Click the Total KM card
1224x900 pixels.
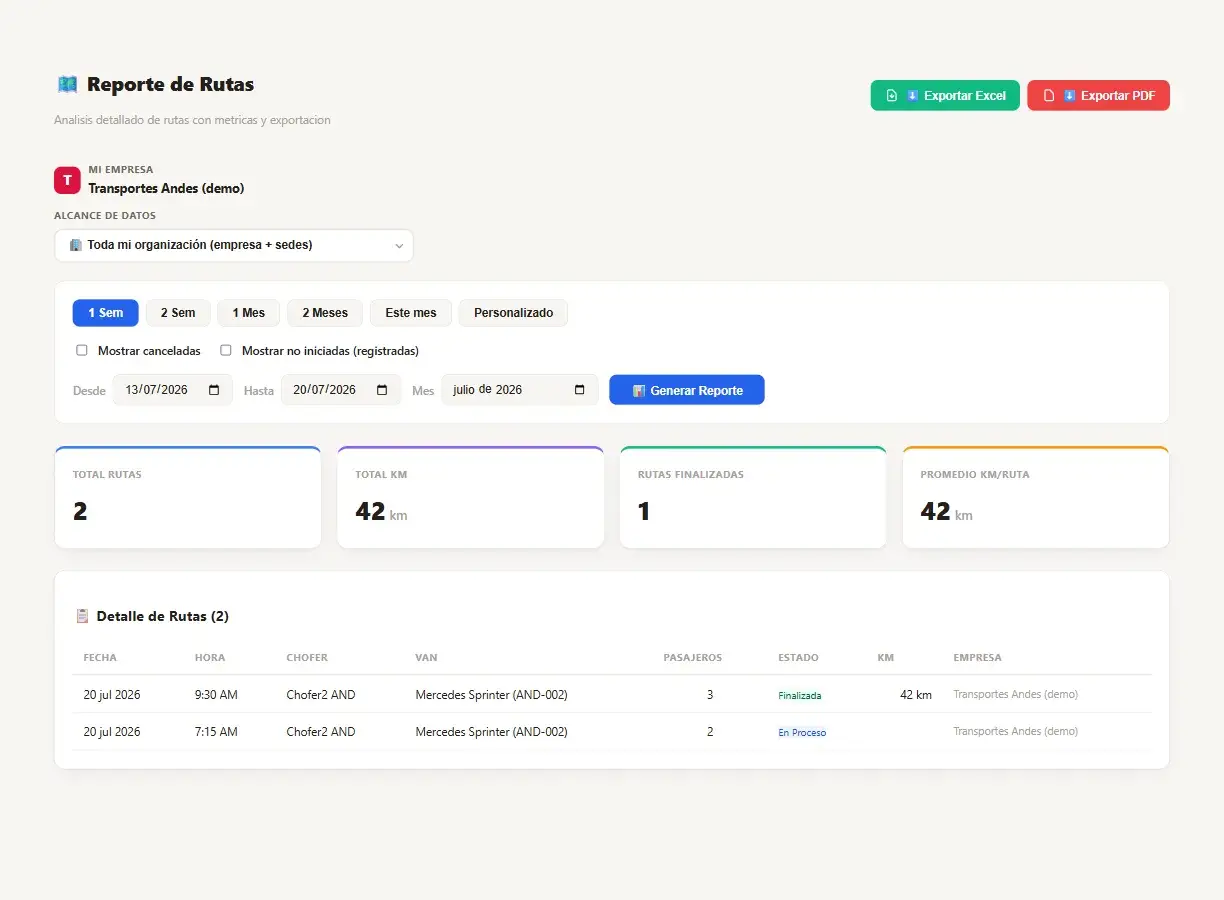471,497
